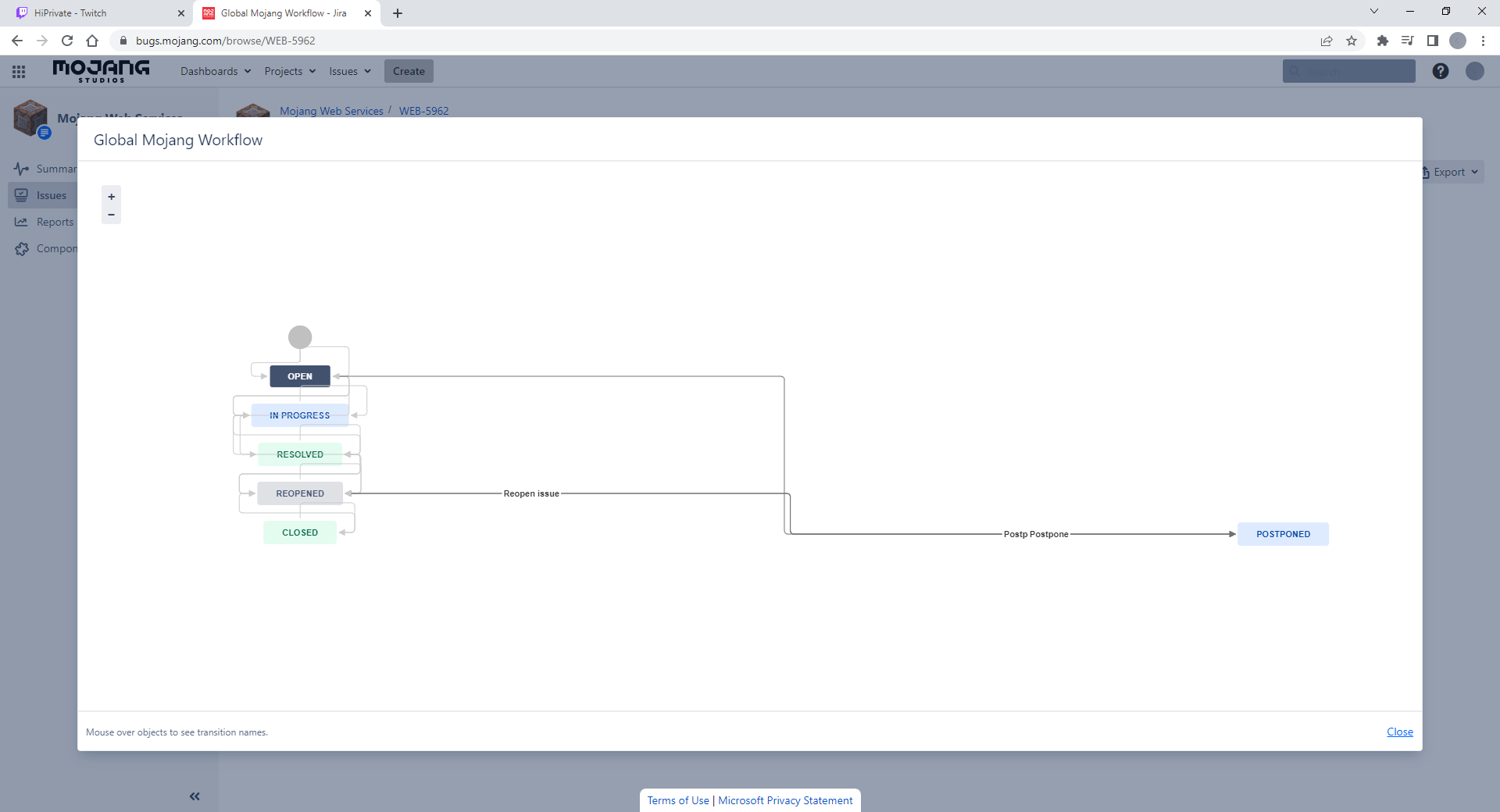View site information lock icon
The image size is (1500, 812).
(123, 41)
